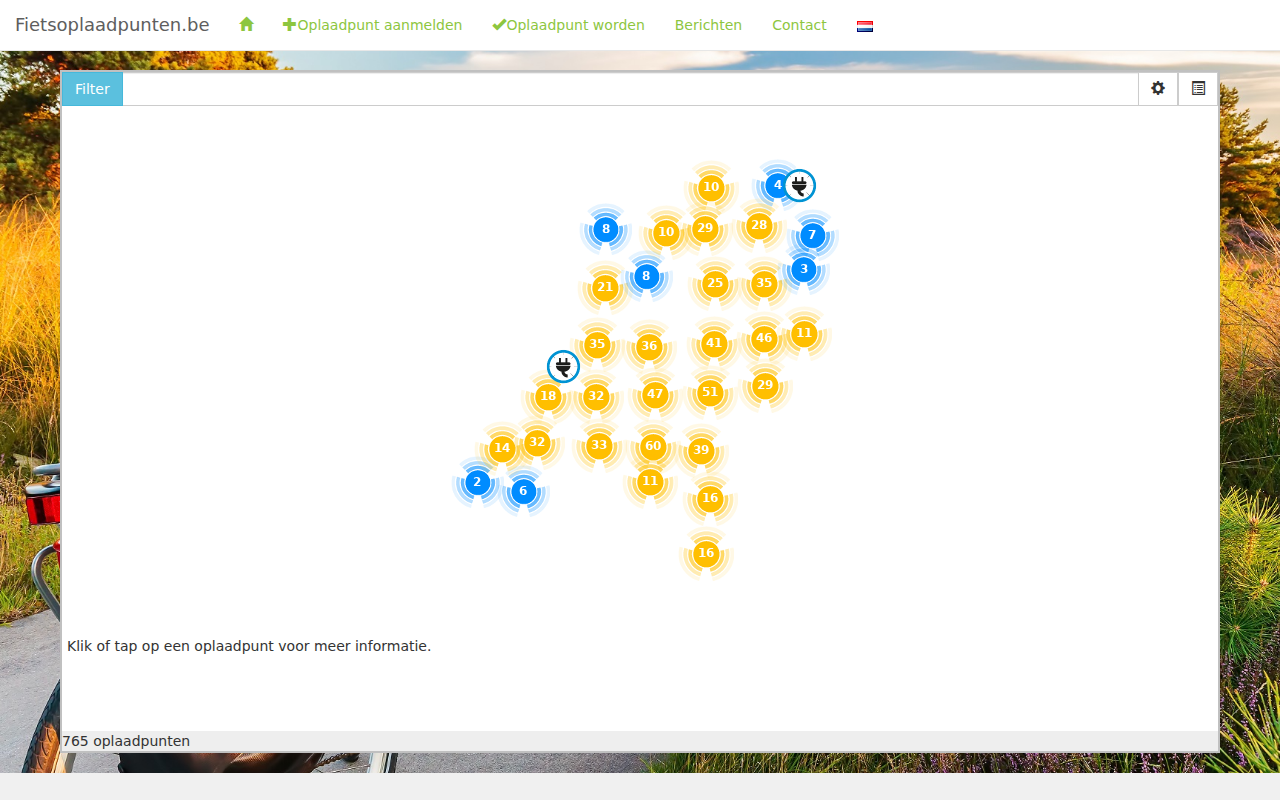Open the yellow cluster marked 33

click(599, 445)
